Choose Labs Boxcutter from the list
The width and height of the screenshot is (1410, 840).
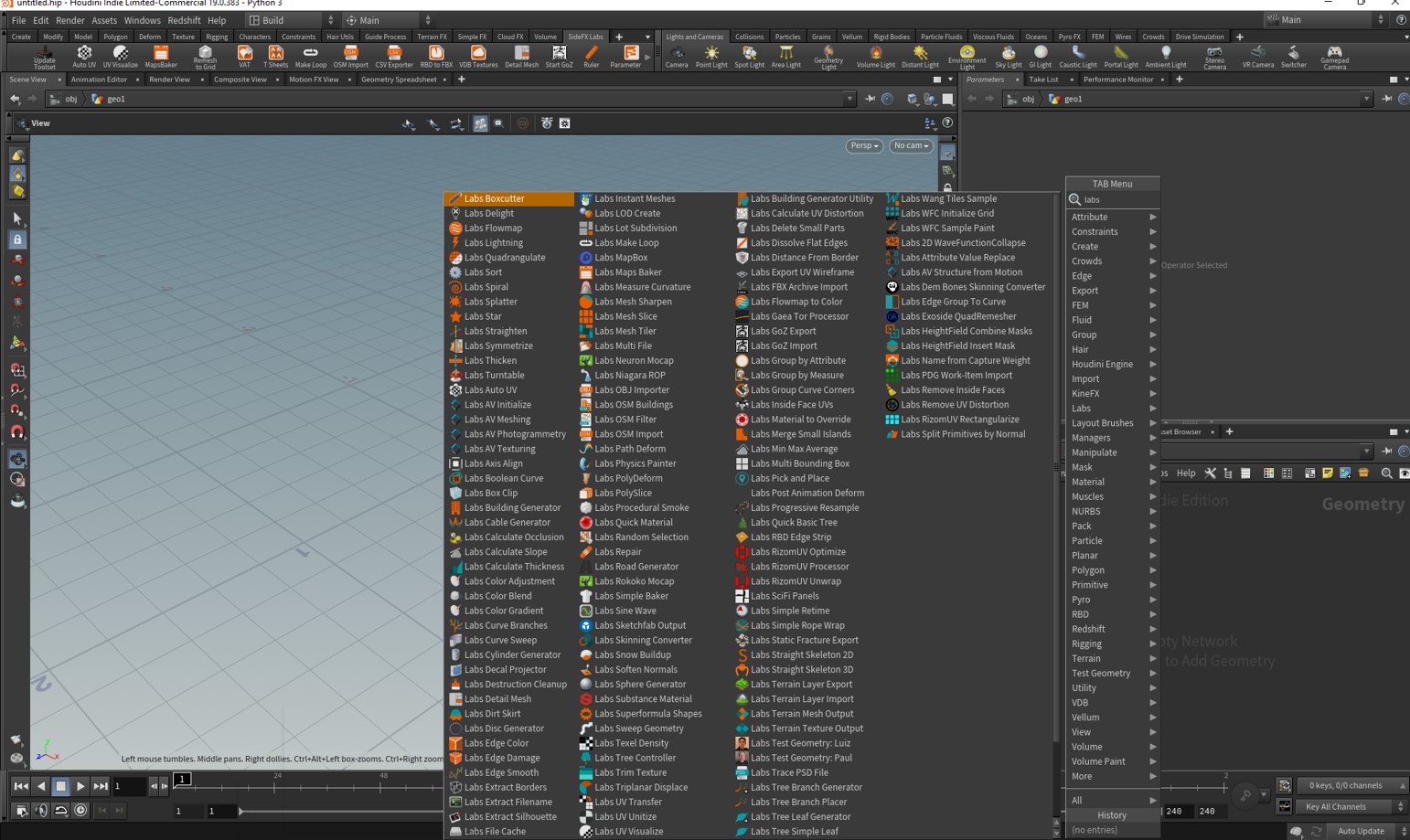coord(494,198)
